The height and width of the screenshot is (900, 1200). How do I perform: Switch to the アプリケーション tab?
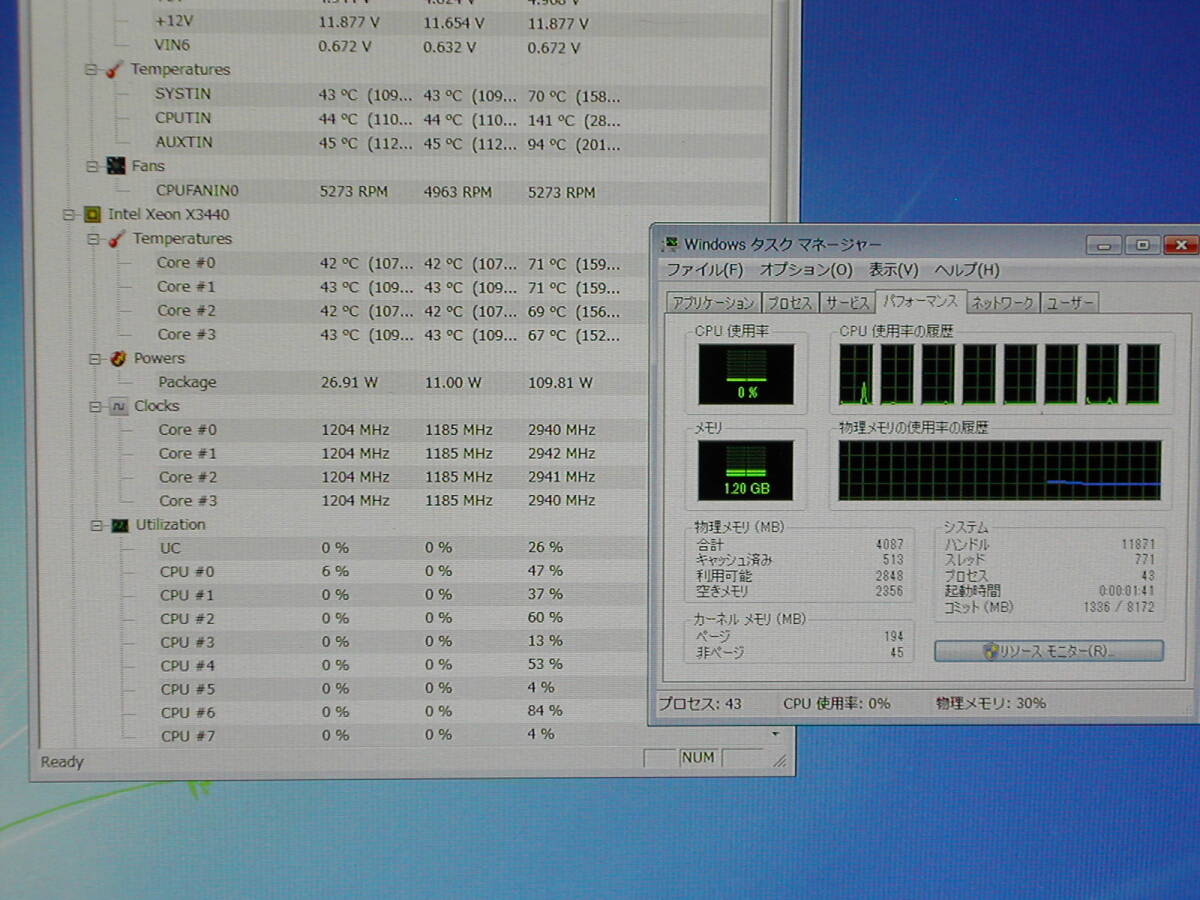713,303
